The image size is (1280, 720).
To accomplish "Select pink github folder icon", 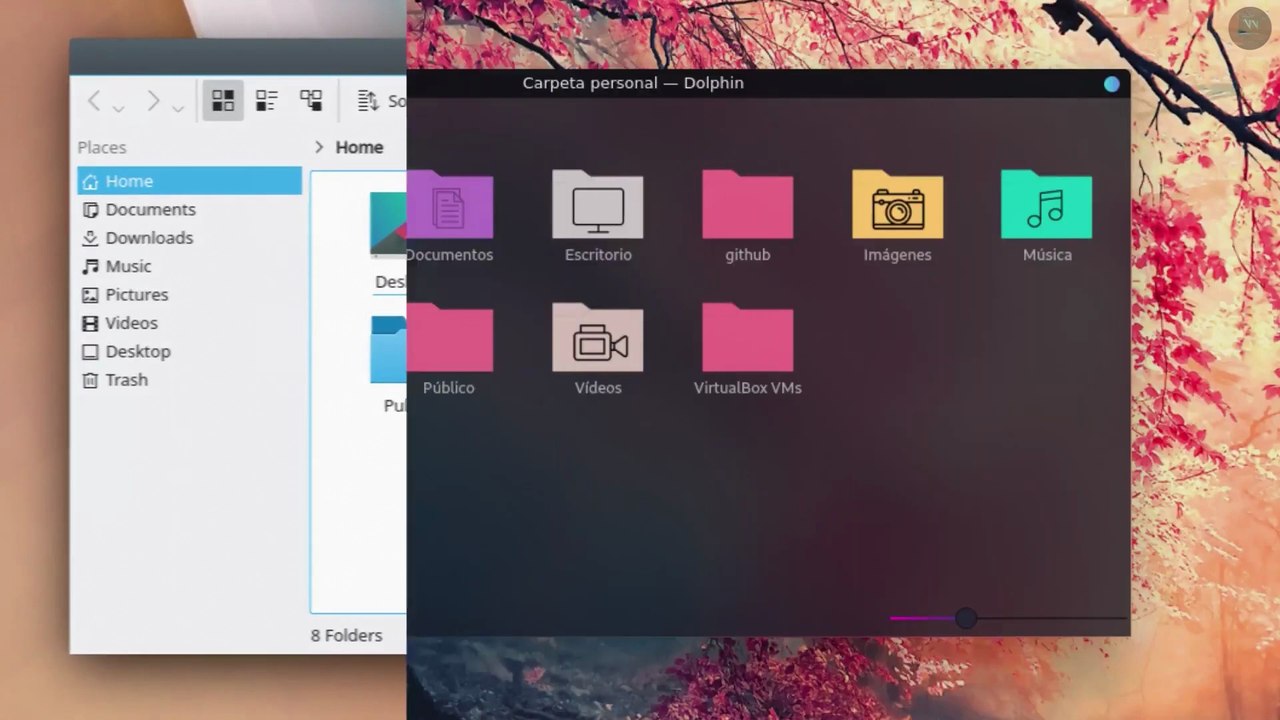I will [748, 204].
